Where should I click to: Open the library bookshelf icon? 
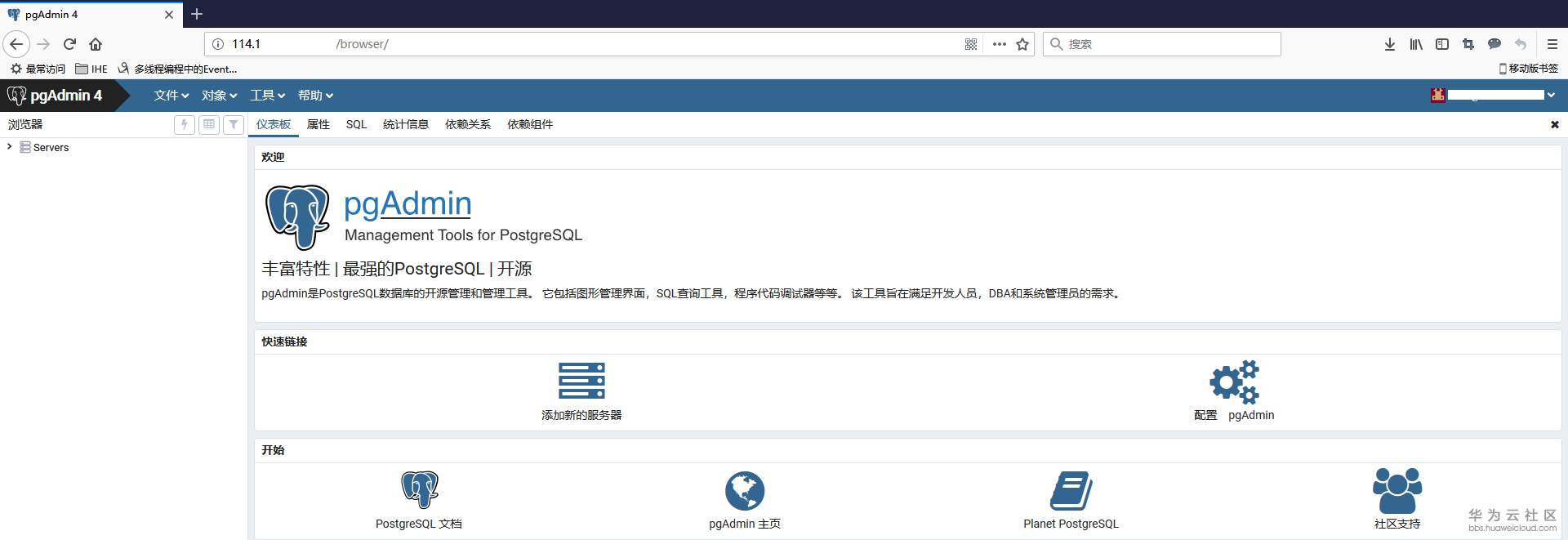(1416, 44)
